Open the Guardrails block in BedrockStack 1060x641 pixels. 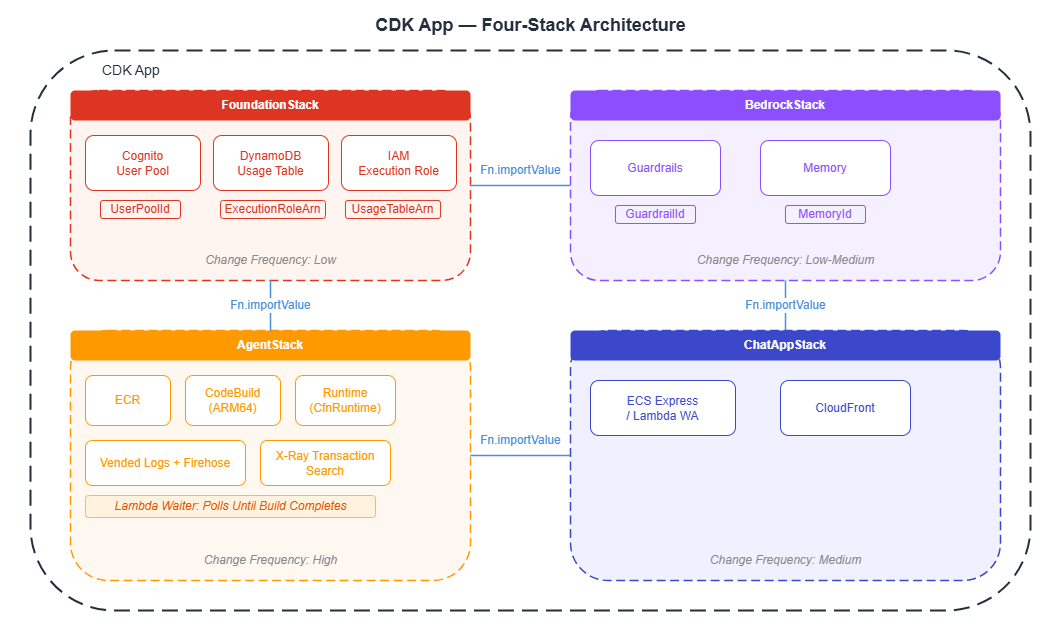tap(655, 167)
